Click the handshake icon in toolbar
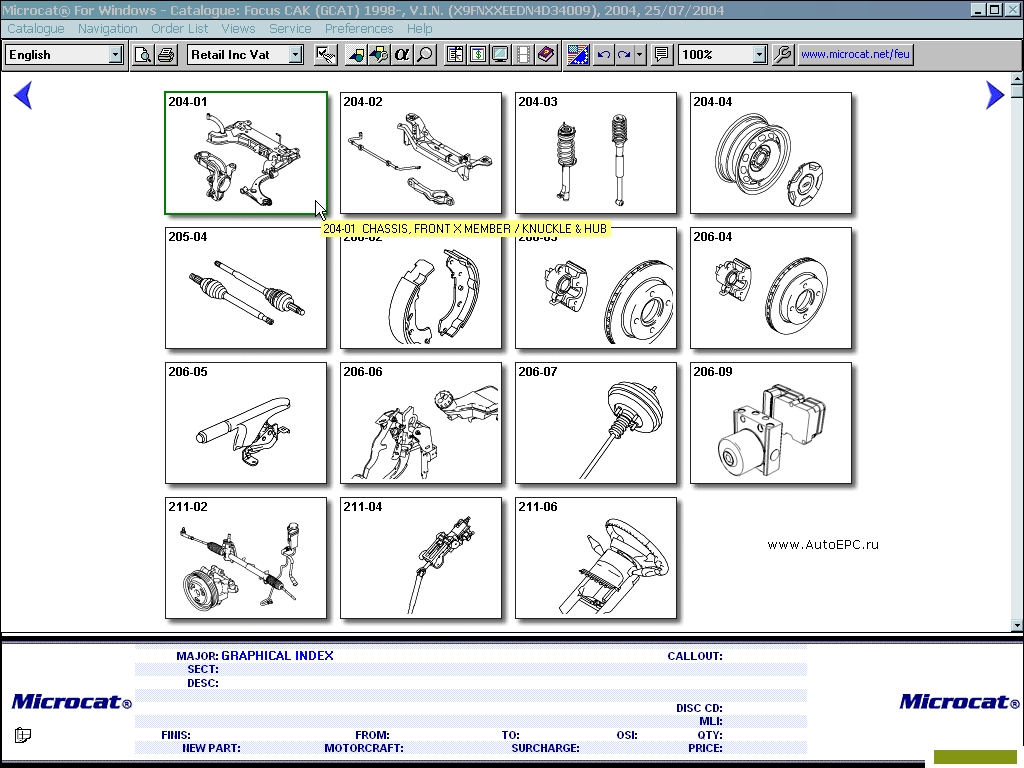Viewport: 1024px width, 768px height. [325, 55]
